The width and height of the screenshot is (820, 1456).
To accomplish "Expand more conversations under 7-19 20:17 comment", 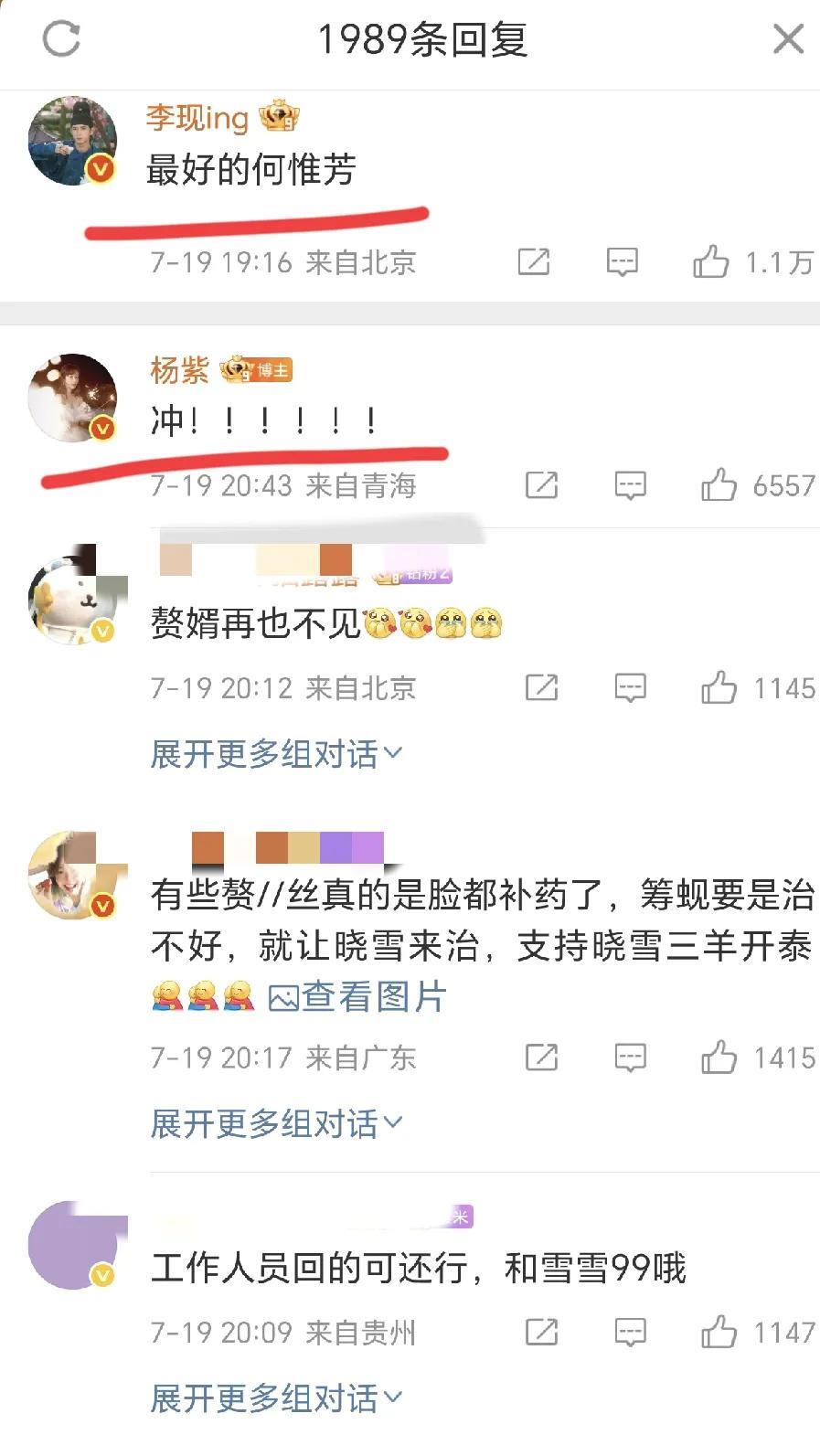I will click(x=276, y=1123).
